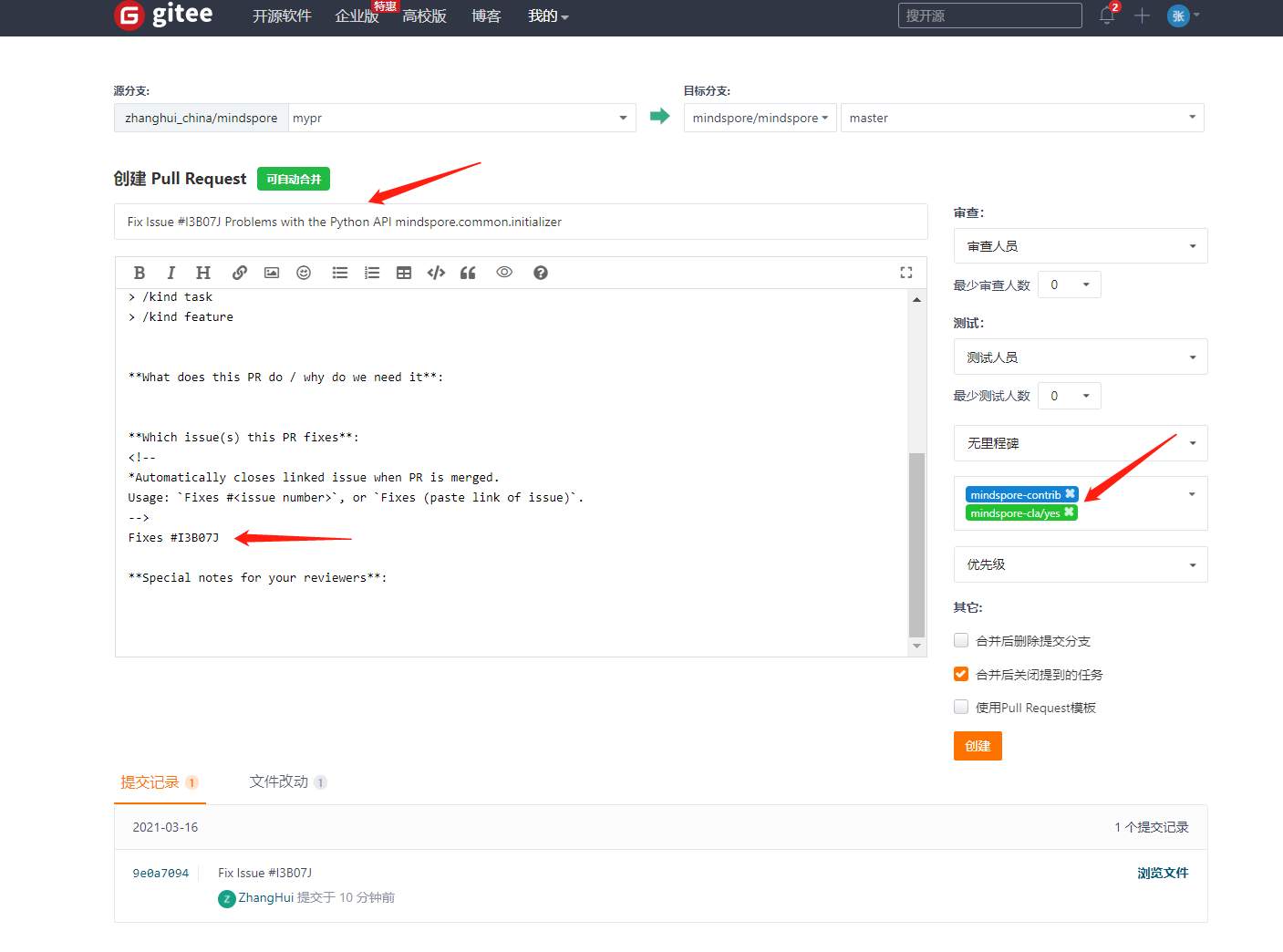Open the 浏览文件 browse files link
Screen dimensions: 1283x952
coord(1163,873)
